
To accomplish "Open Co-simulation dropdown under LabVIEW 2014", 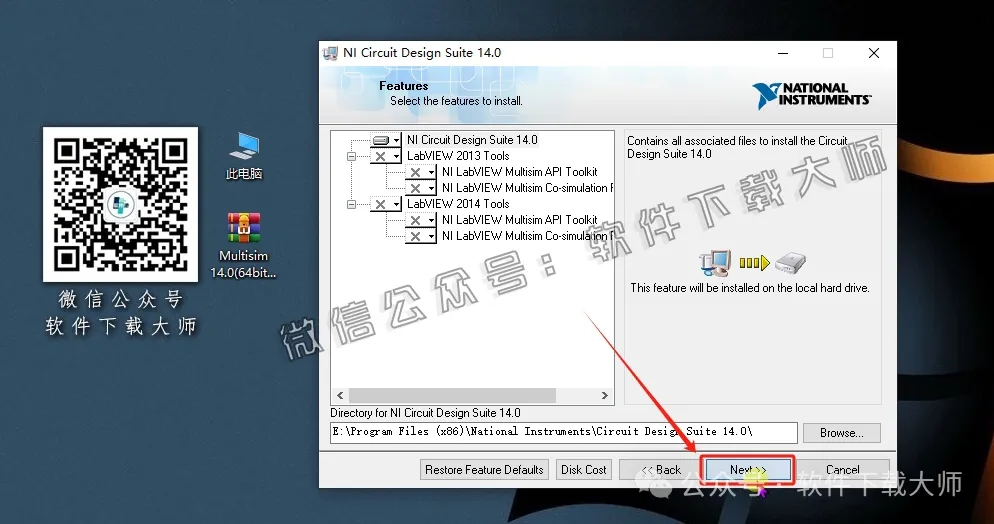I will 421,236.
